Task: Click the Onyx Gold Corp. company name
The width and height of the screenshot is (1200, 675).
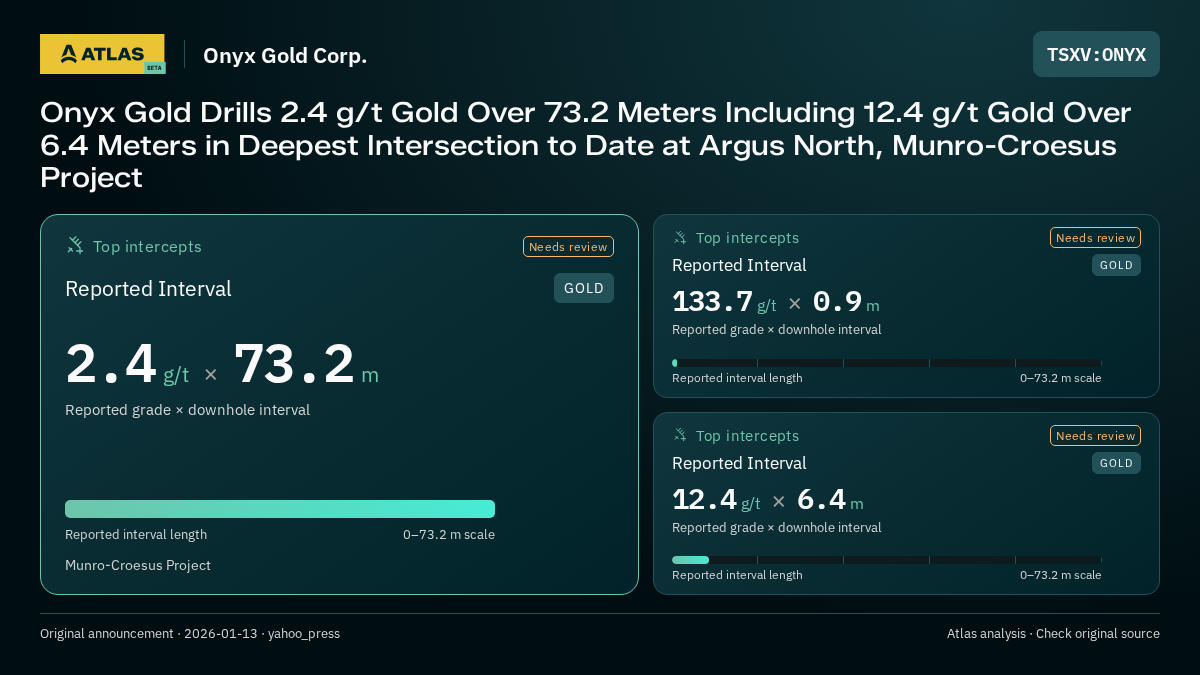Action: pos(285,56)
